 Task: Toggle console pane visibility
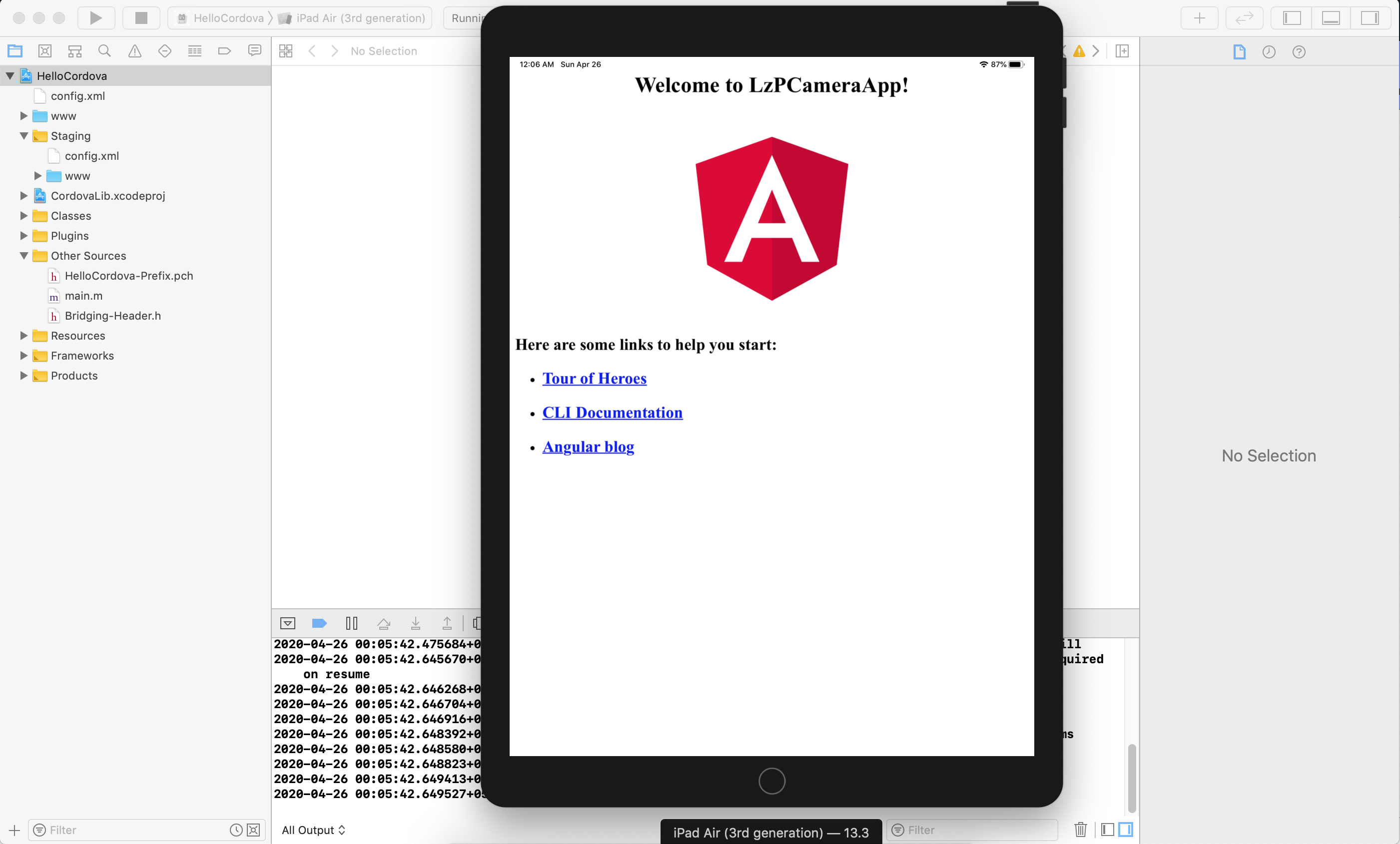1126,830
